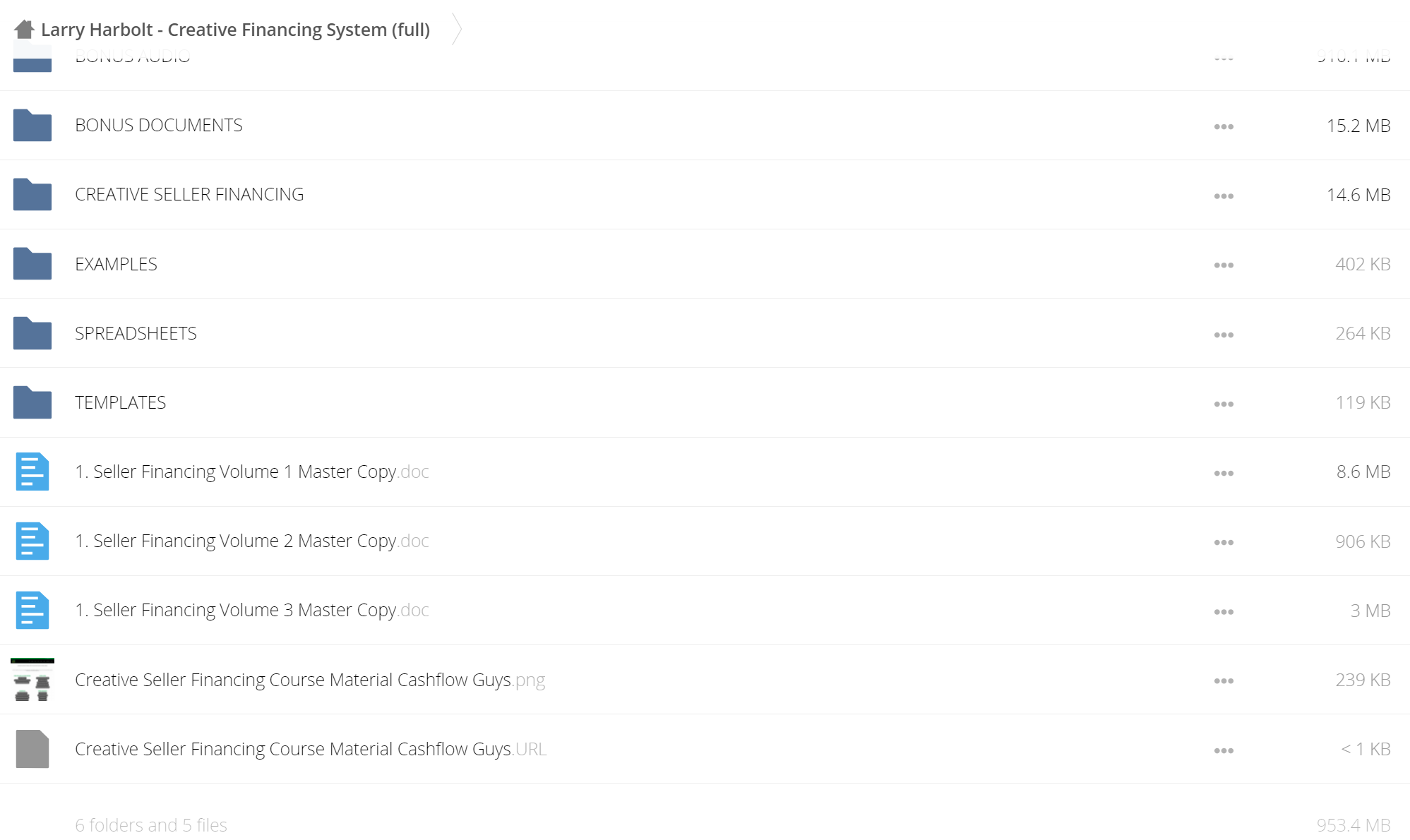The width and height of the screenshot is (1410, 840).
Task: Show options menu for Cashflow Guys URL file
Action: [x=1224, y=750]
